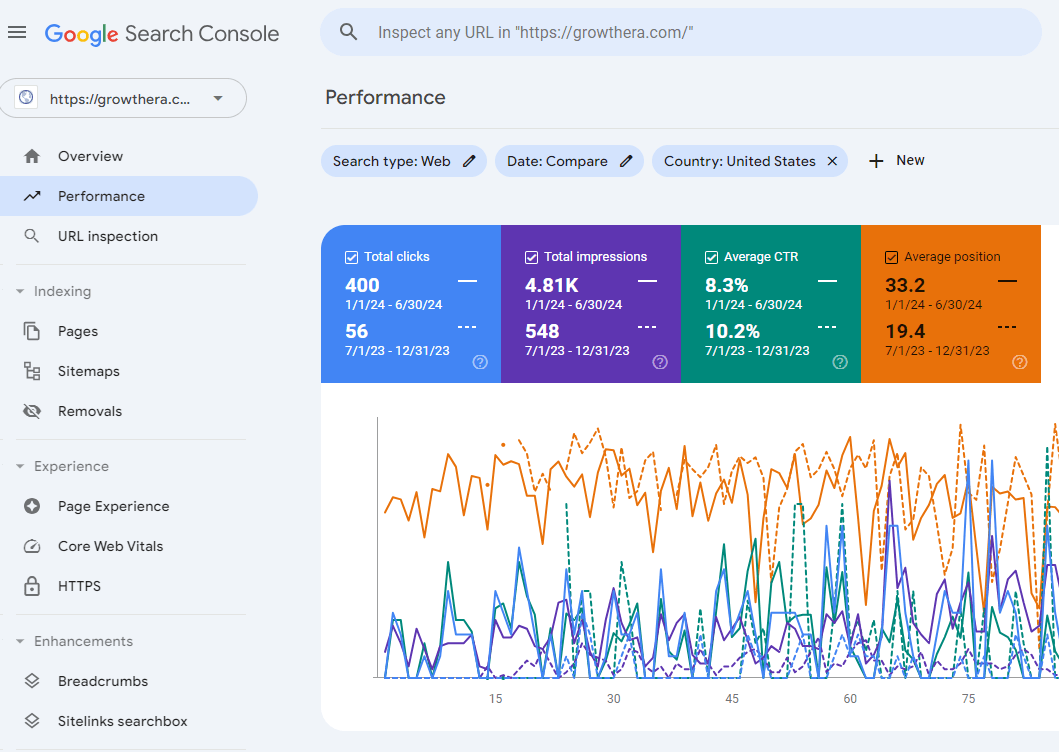Click the help icon on Total clicks card
Screen dimensions: 1059x752
tap(480, 362)
